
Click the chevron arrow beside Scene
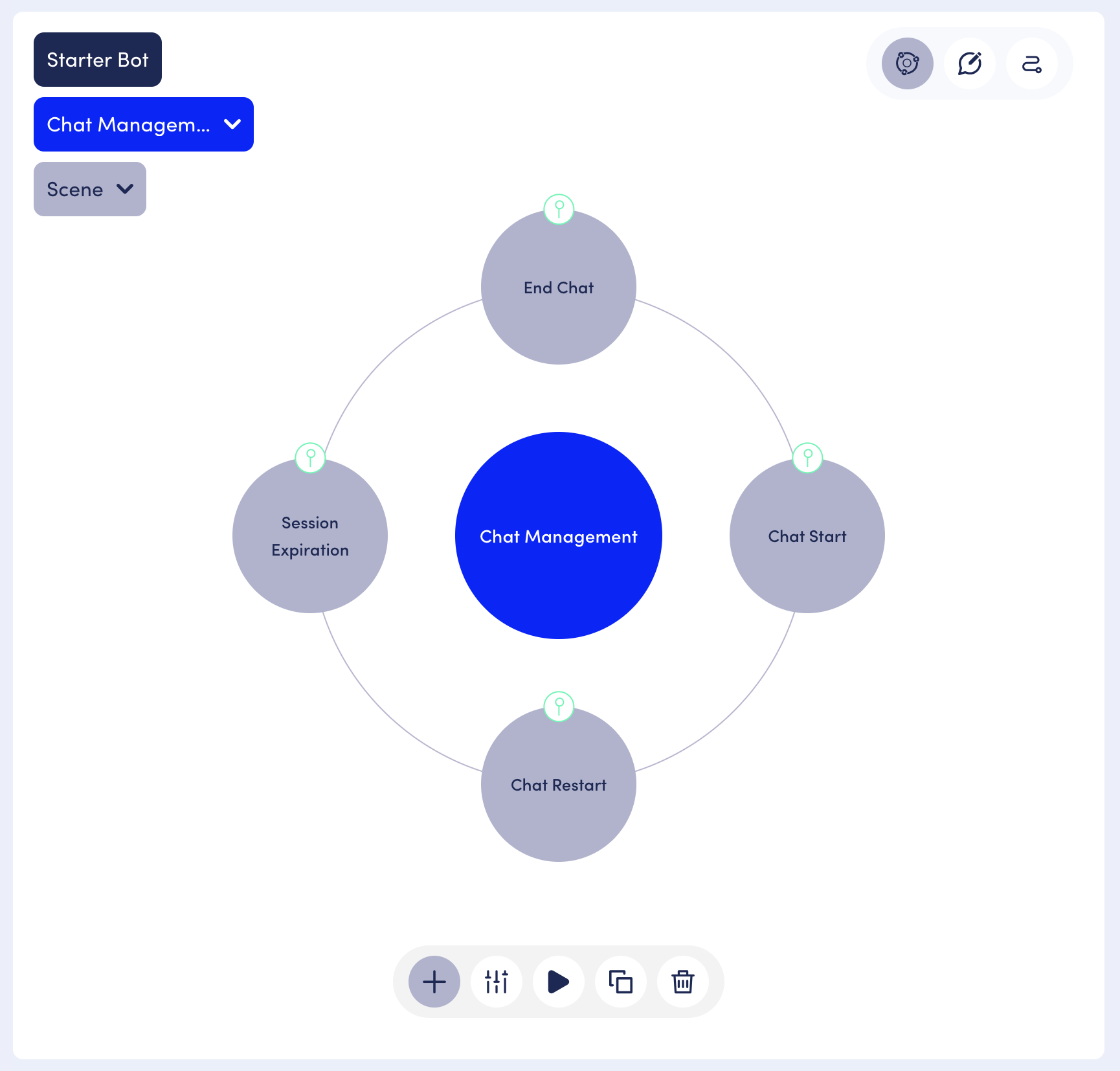125,189
